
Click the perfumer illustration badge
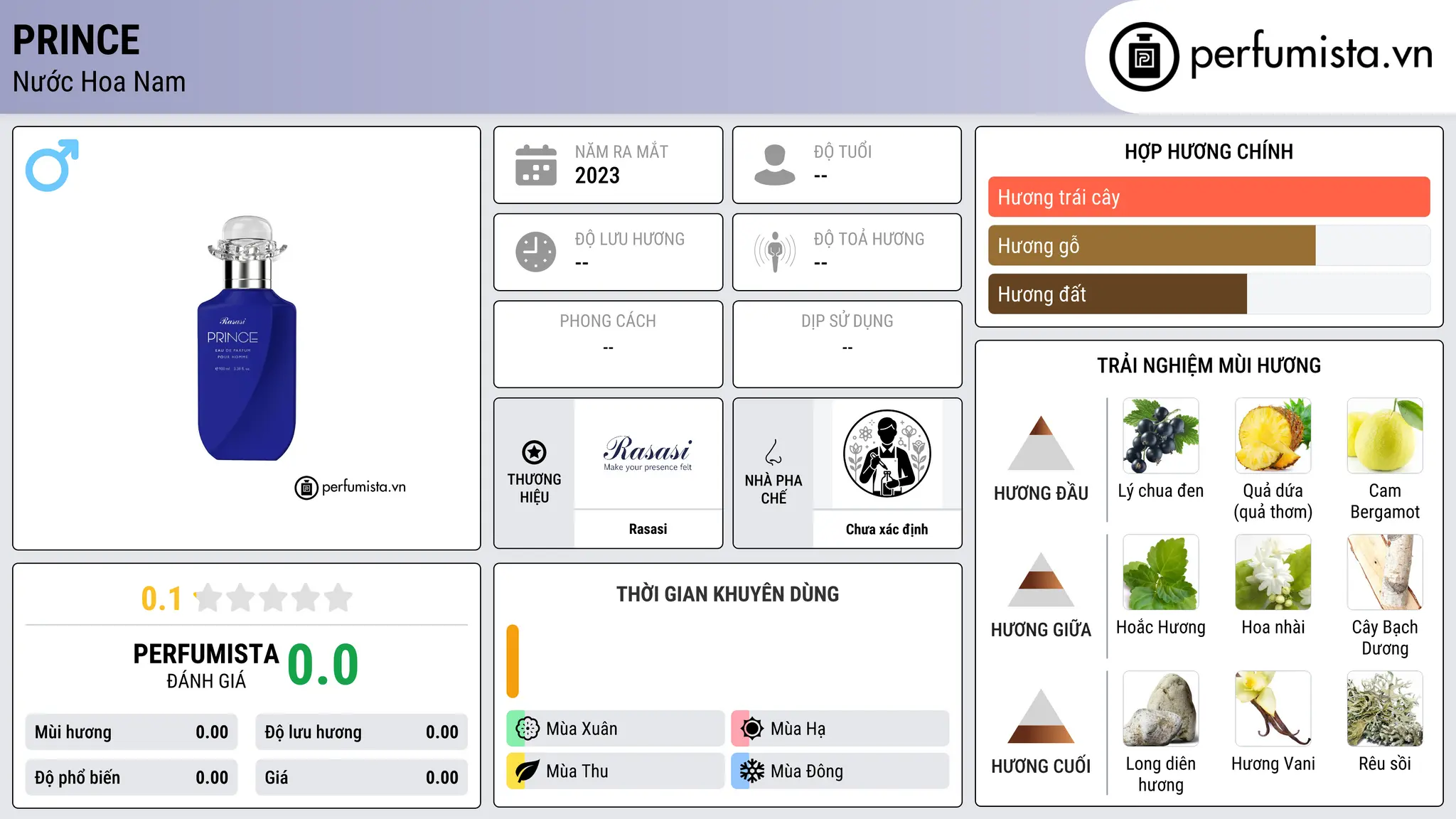coord(887,454)
